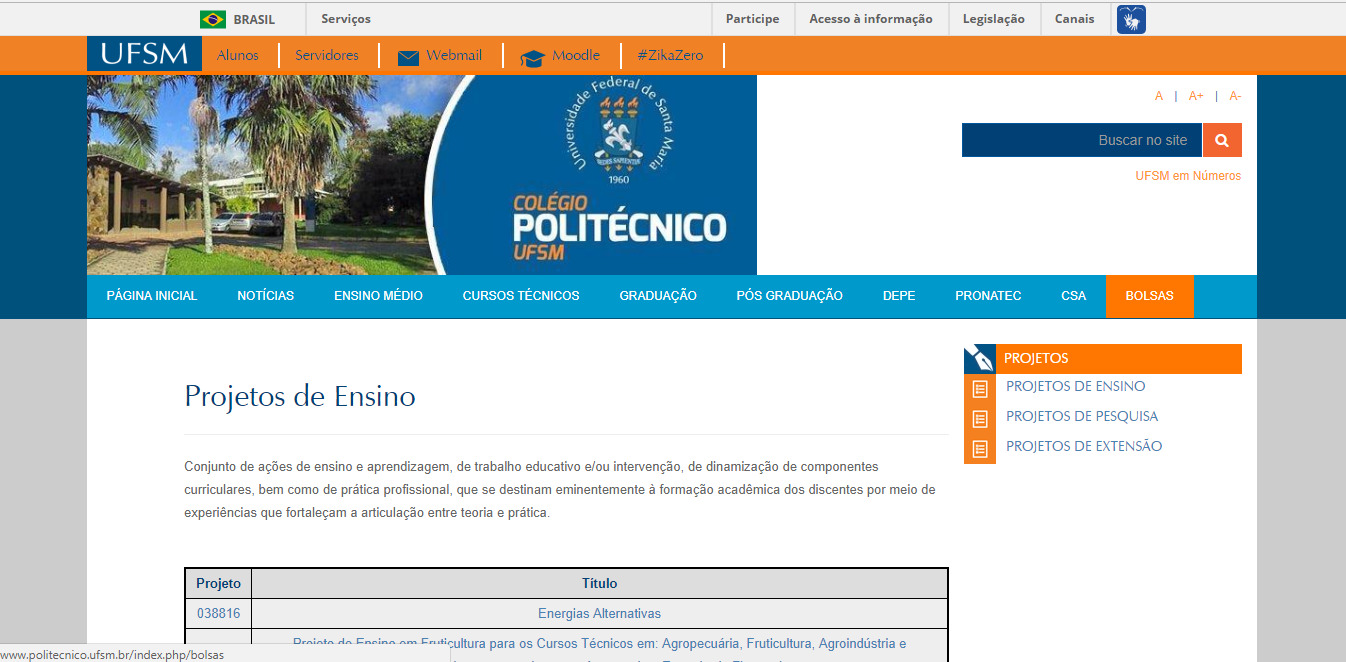1346x662 pixels.
Task: Click the PROJETOS pen icon in the sidebar
Action: click(979, 357)
